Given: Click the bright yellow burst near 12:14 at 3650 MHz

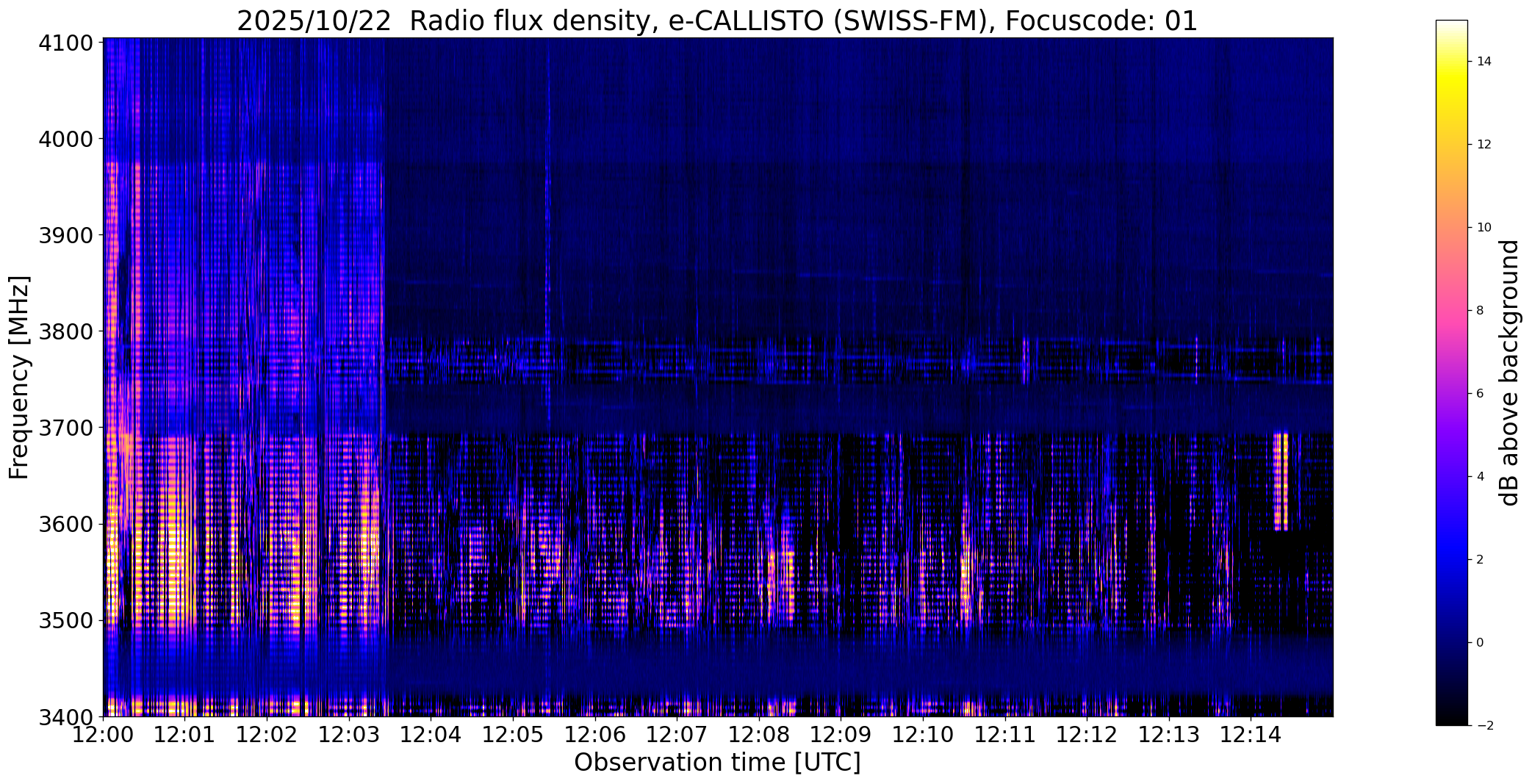Looking at the screenshot, I should point(1281,481).
